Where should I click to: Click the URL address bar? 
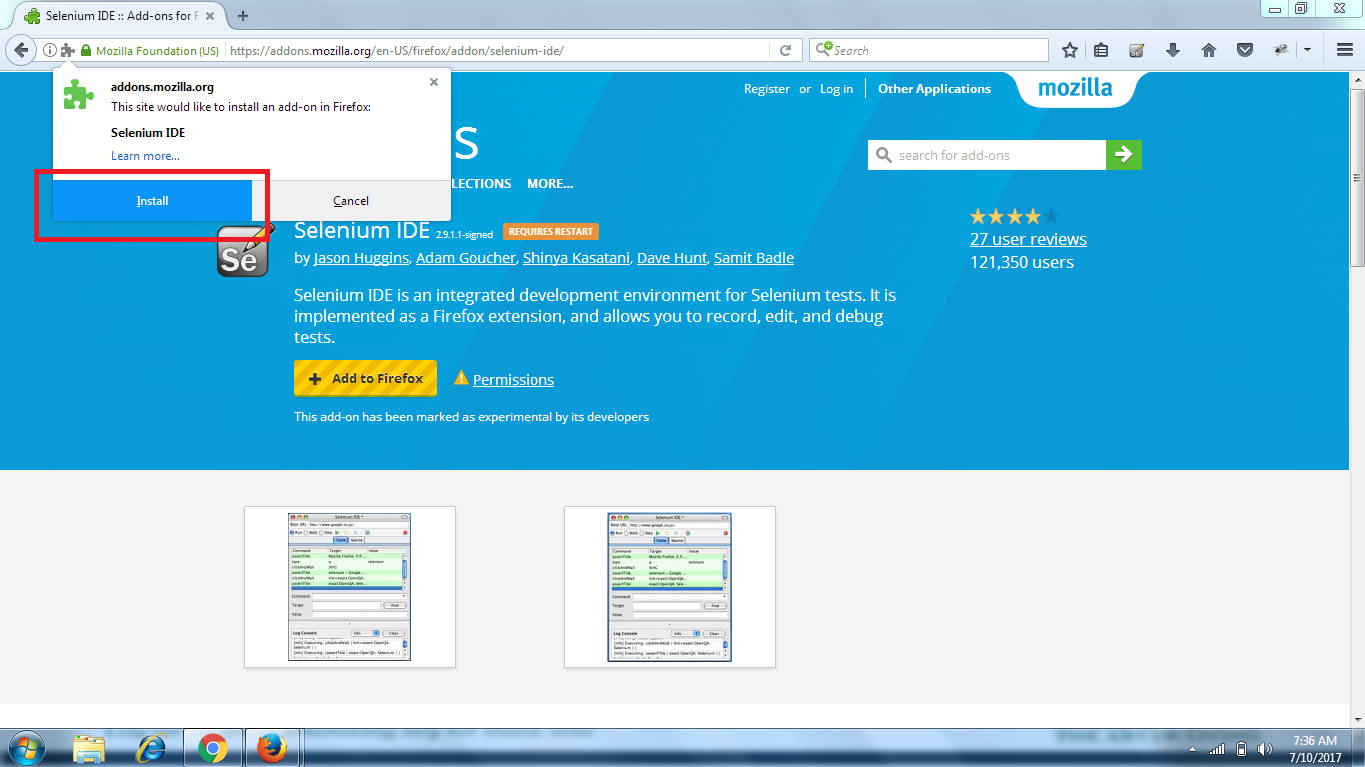tap(500, 50)
